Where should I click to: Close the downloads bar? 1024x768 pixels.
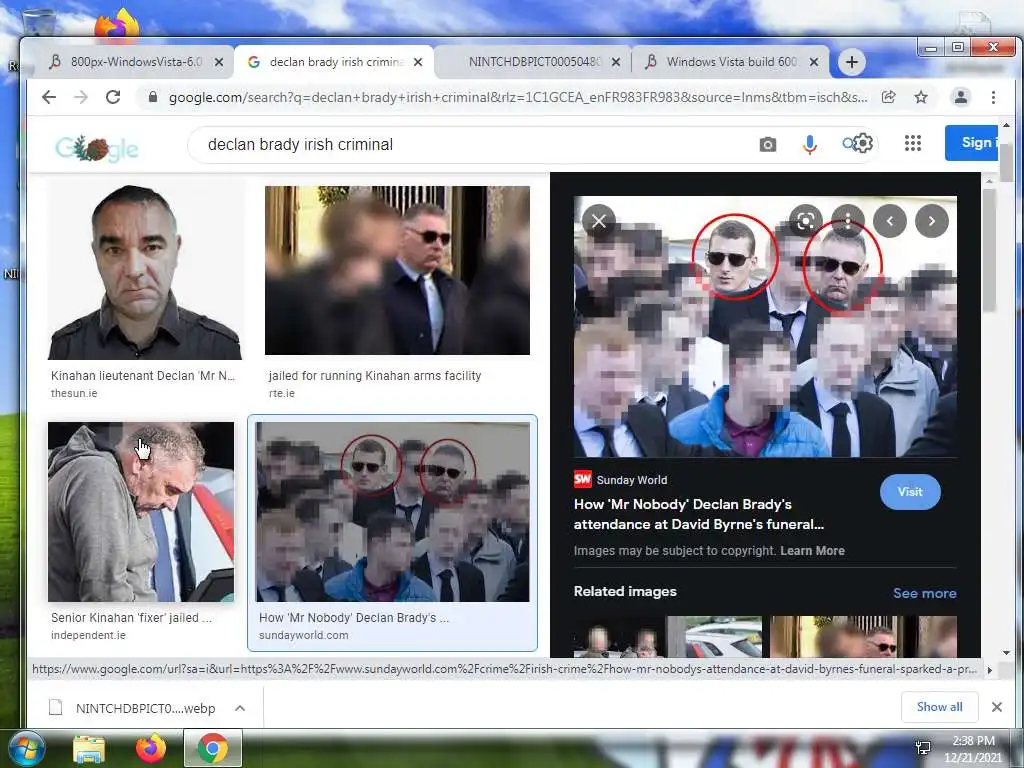coord(997,707)
